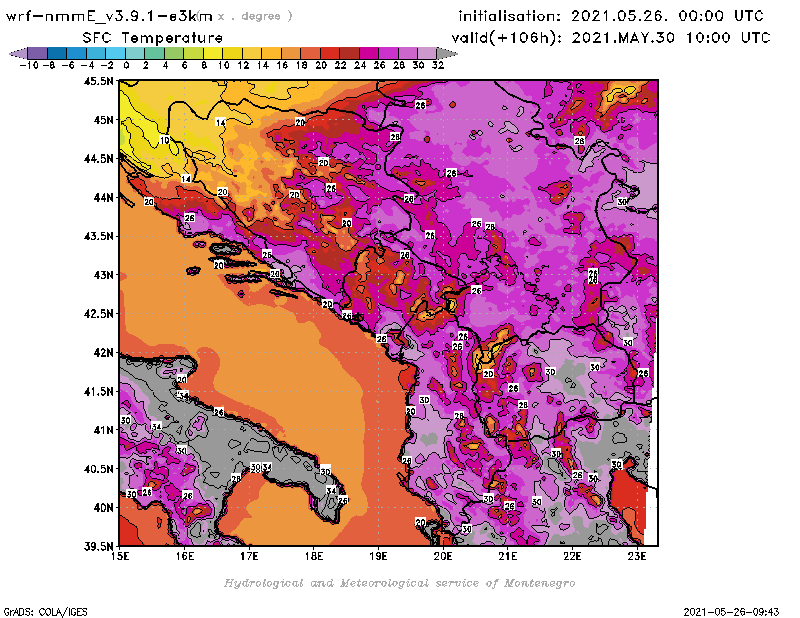Image resolution: width=800 pixels, height=618 pixels.
Task: Select the '19E' longitude axis label
Action: [378, 556]
